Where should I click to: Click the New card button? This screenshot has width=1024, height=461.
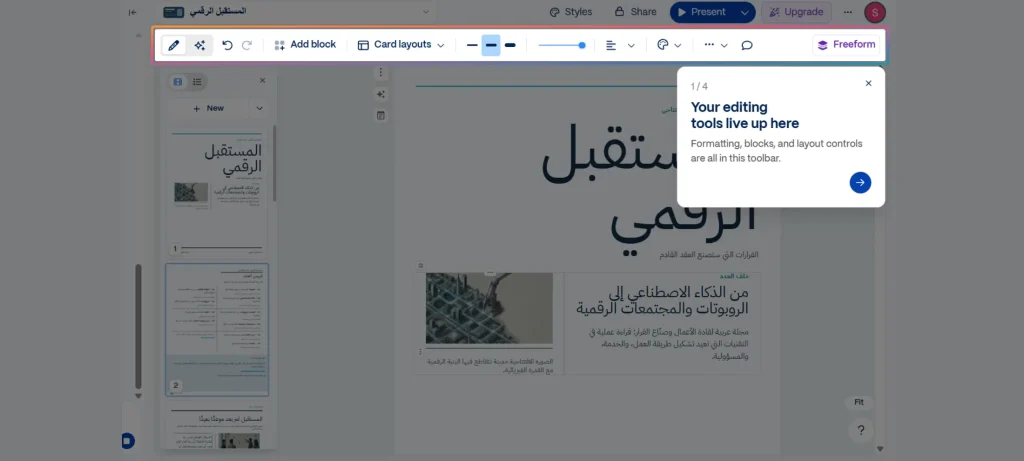click(x=208, y=108)
